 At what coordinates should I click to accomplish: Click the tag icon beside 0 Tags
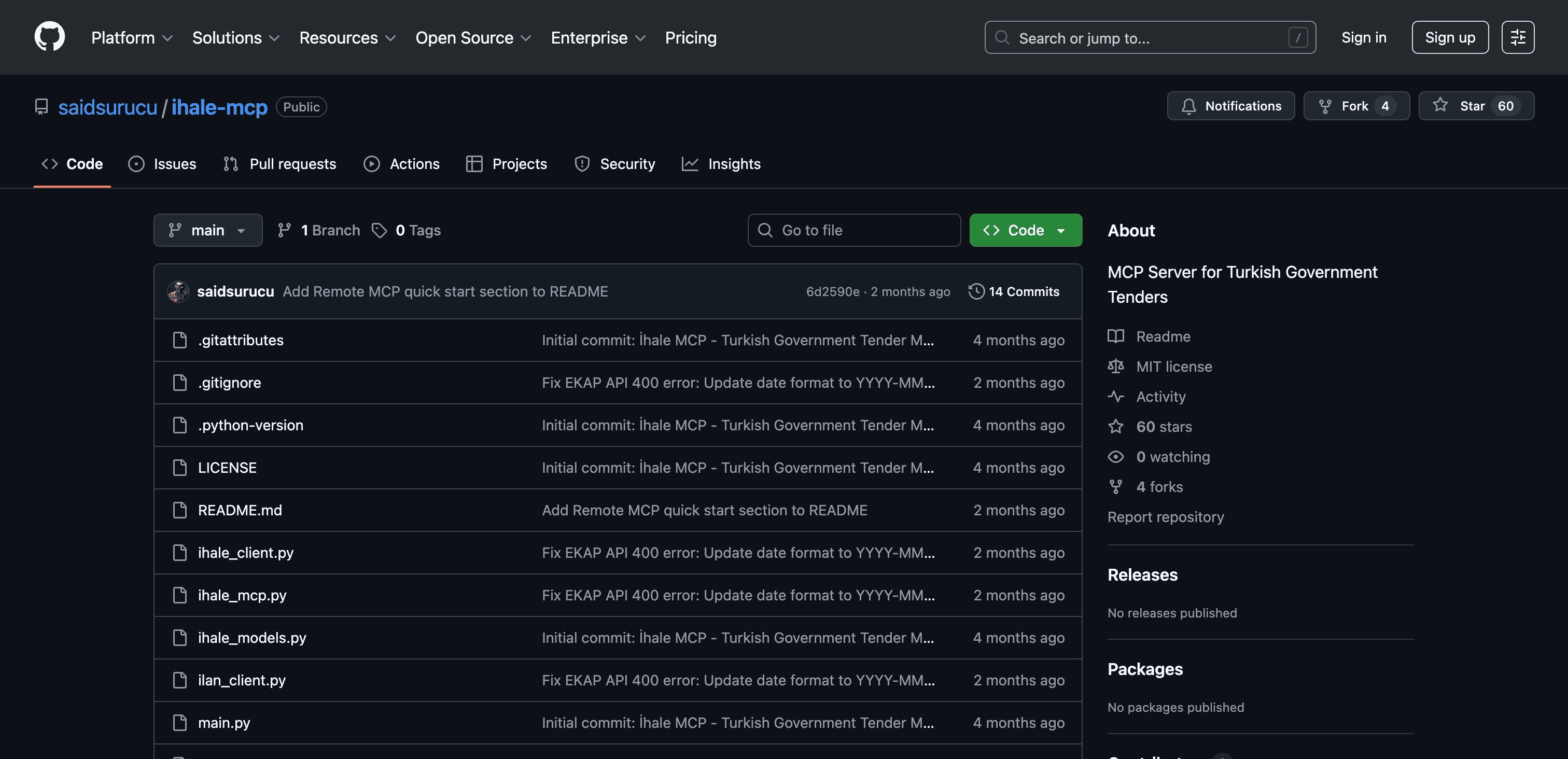379,230
